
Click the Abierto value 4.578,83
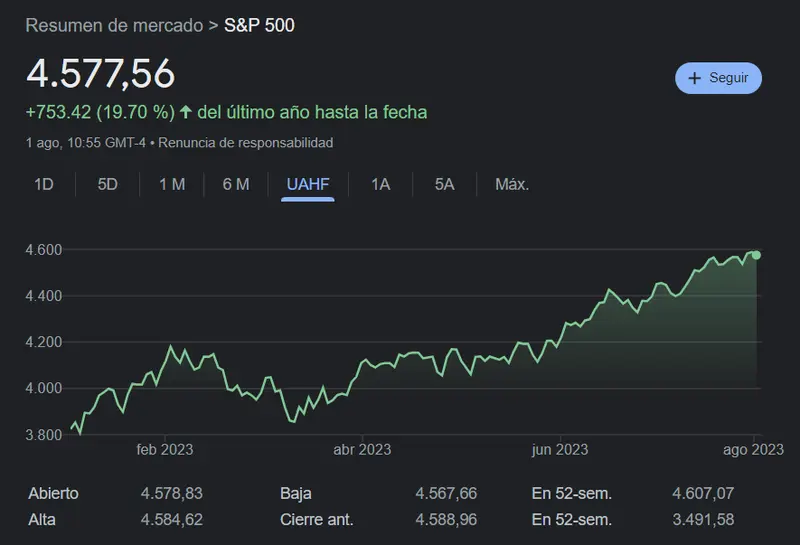click(172, 493)
